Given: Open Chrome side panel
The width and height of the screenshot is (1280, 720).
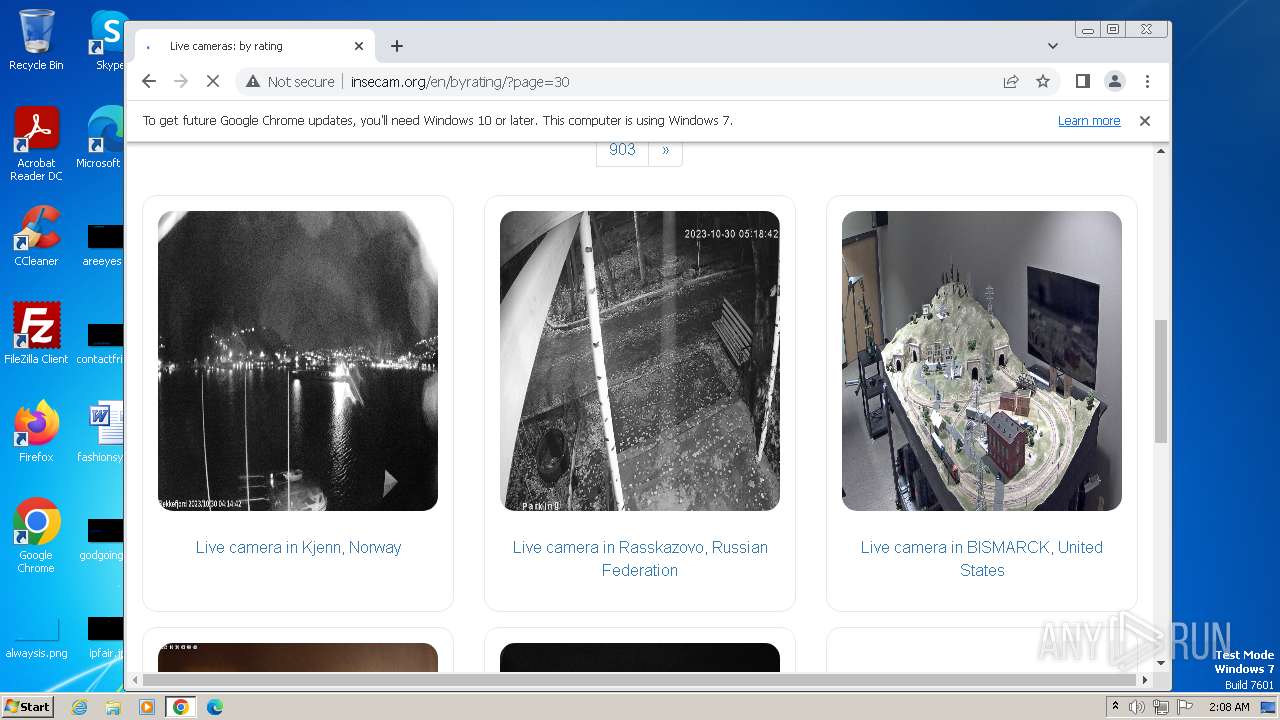Looking at the screenshot, I should pos(1082,82).
